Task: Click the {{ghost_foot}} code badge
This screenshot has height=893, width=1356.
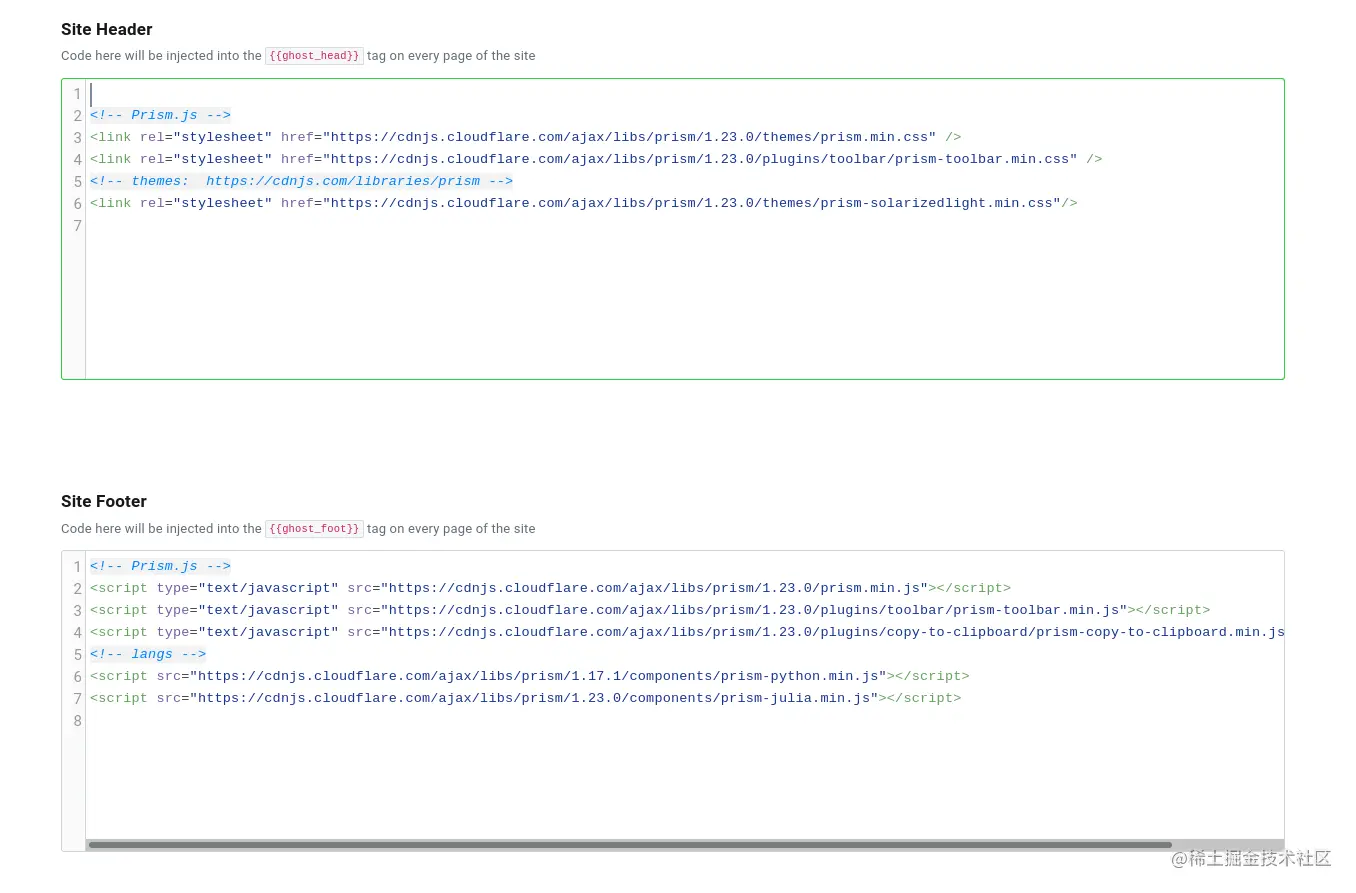Action: point(313,528)
